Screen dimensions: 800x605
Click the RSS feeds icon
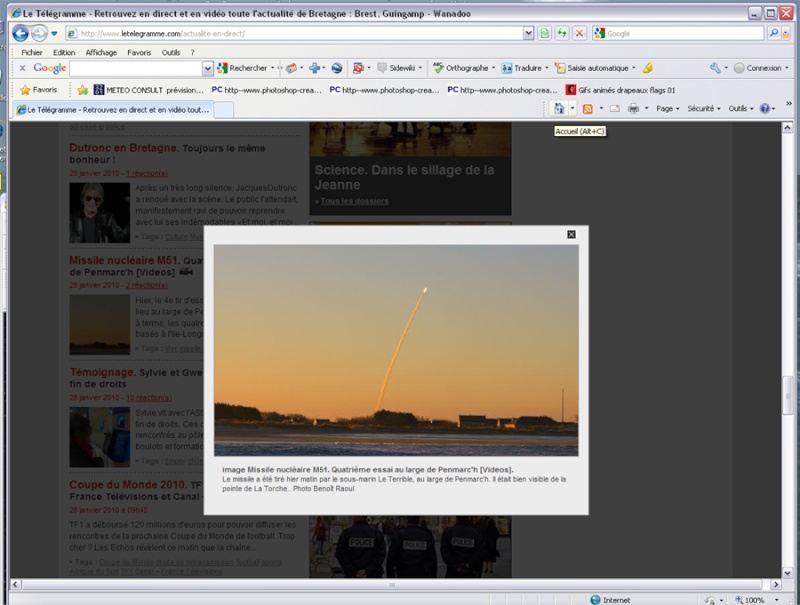(588, 109)
